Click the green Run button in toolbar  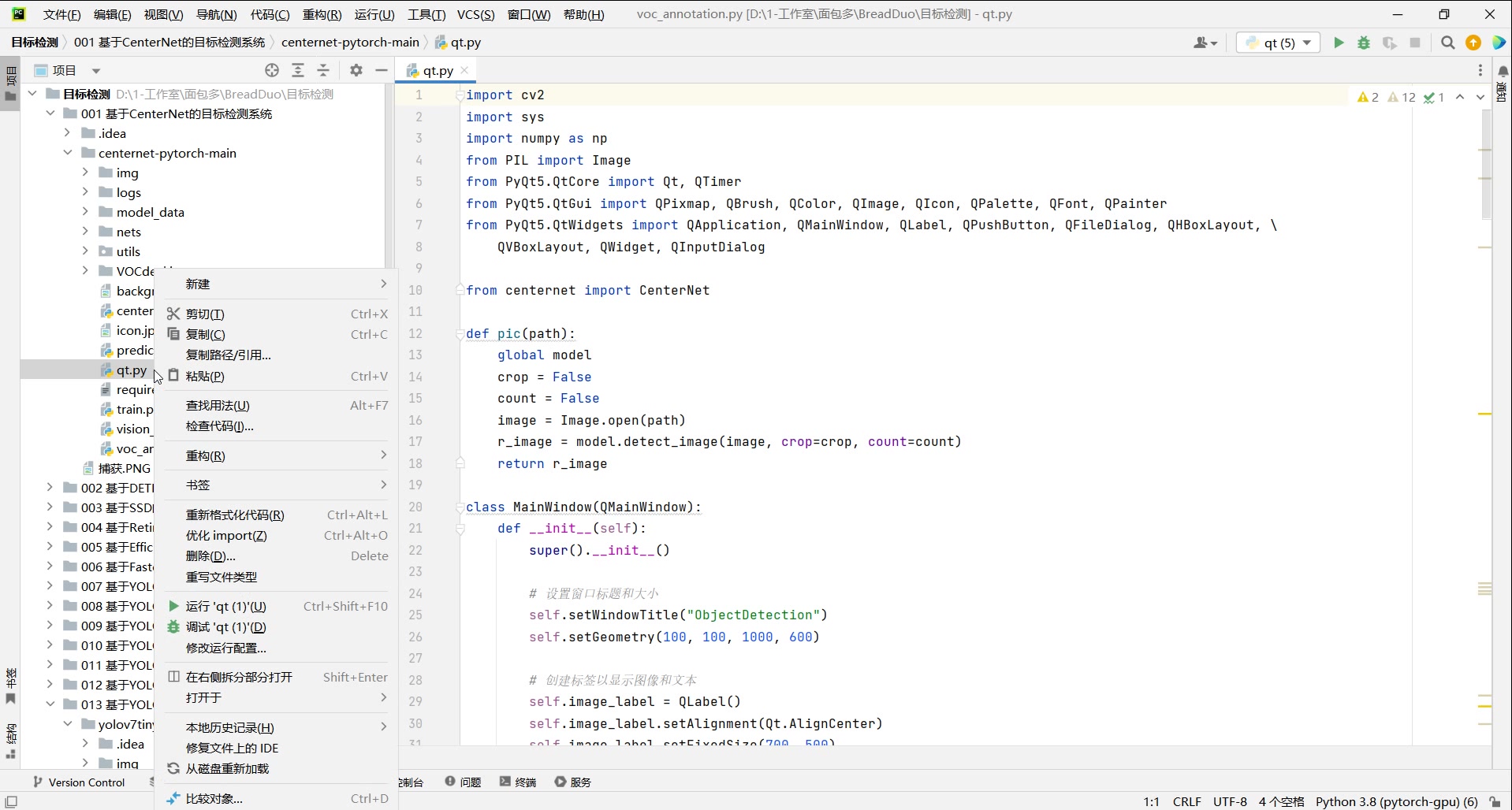(1338, 43)
